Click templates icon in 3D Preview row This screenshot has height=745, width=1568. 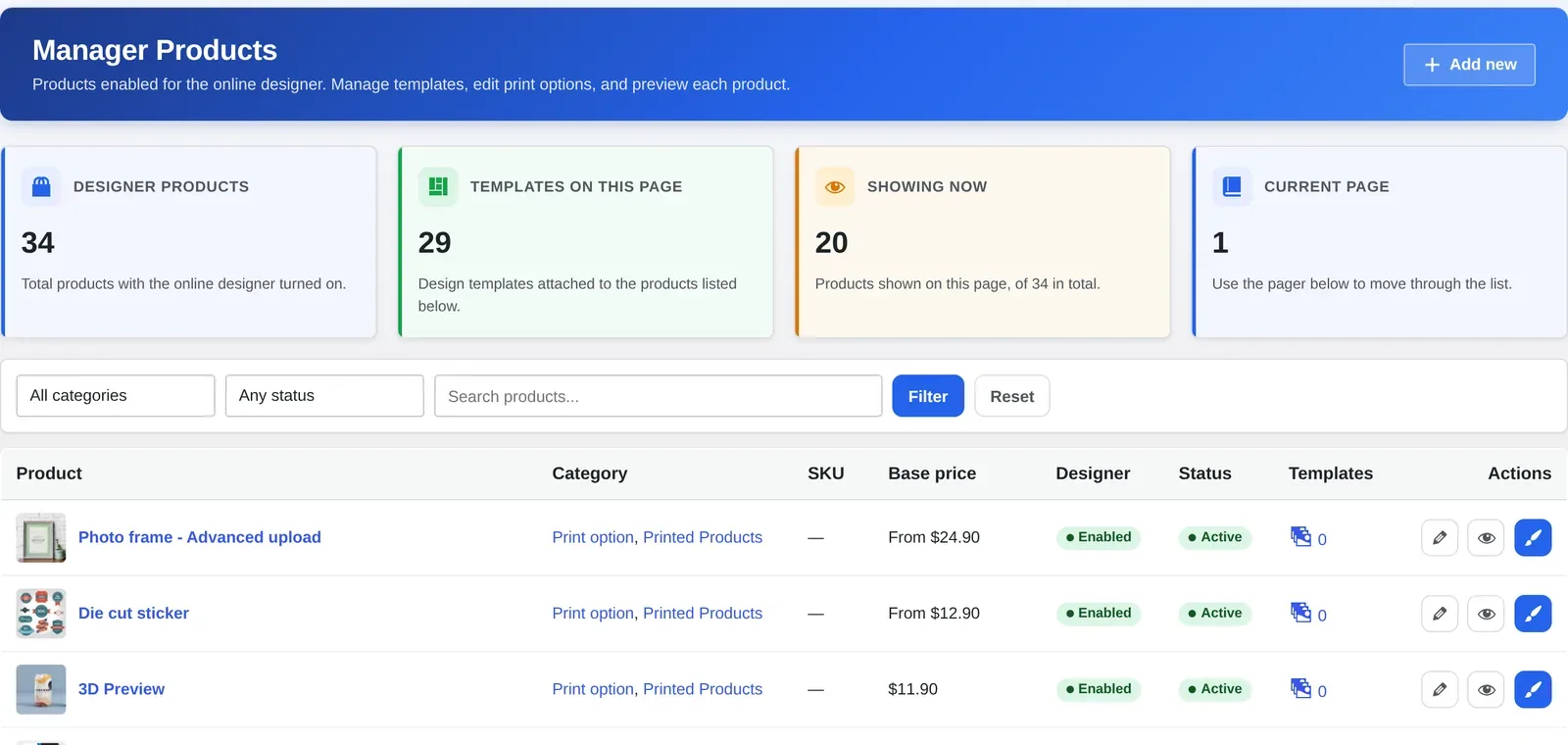(x=1300, y=688)
